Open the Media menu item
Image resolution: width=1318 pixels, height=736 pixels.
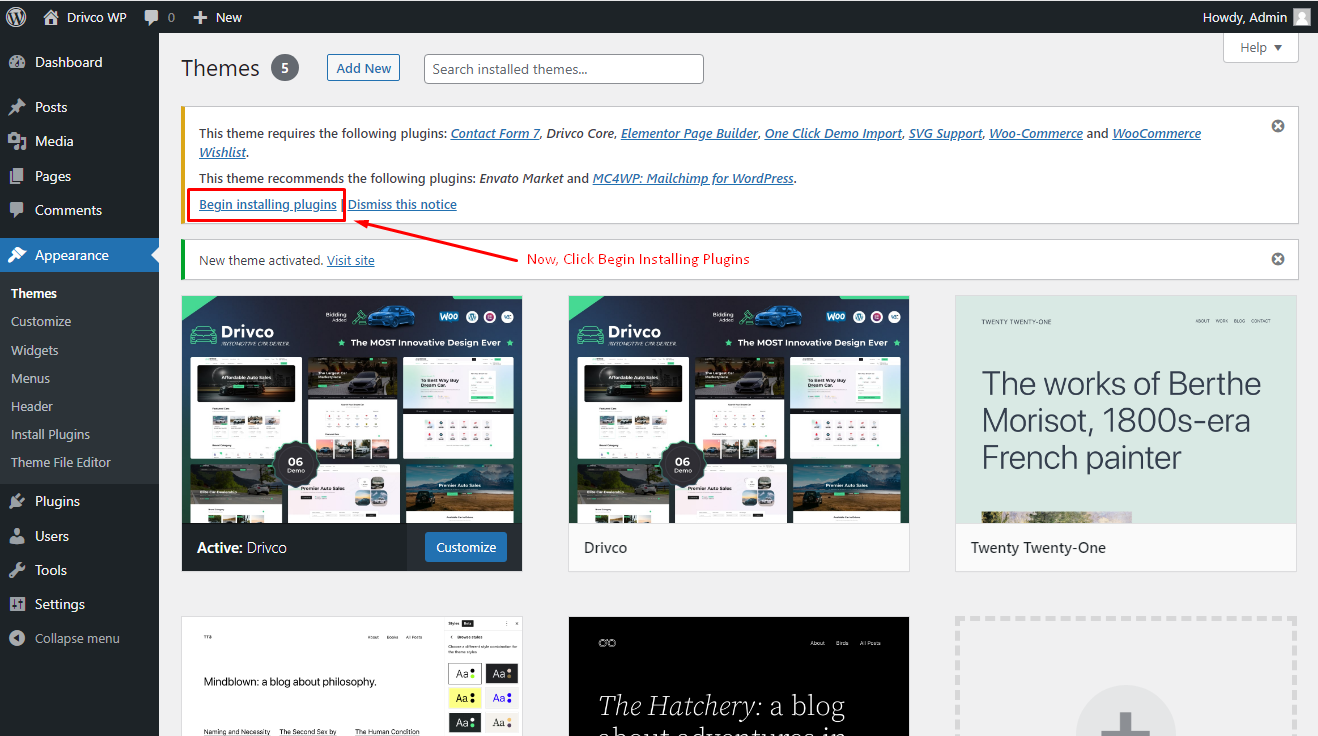pos(79,141)
